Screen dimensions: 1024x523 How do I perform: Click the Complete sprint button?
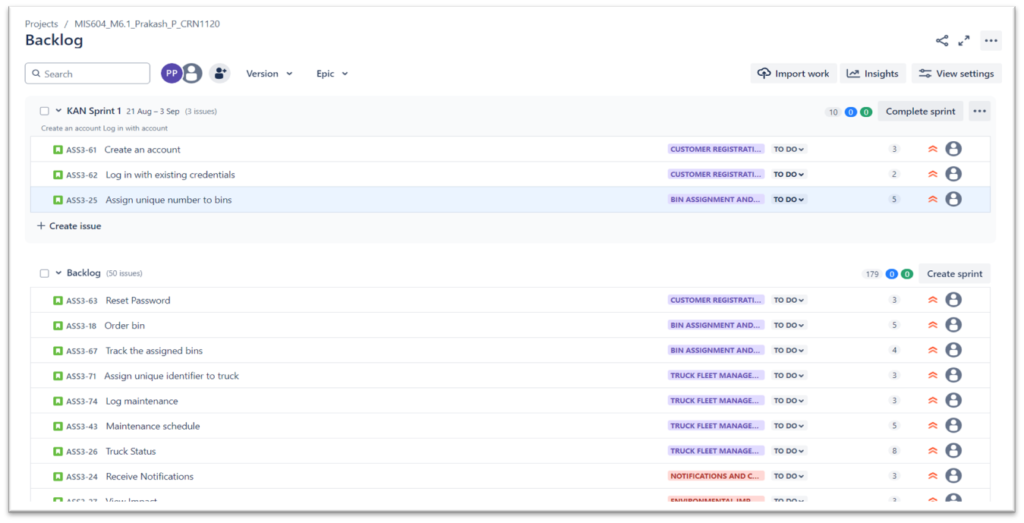pyautogui.click(x=920, y=111)
